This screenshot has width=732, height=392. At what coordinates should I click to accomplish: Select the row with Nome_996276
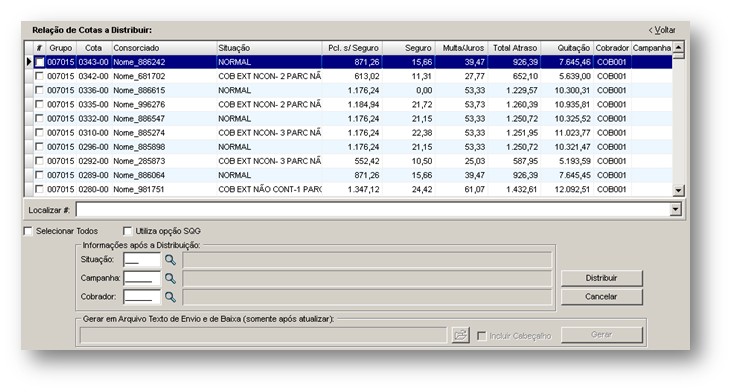[x=349, y=104]
